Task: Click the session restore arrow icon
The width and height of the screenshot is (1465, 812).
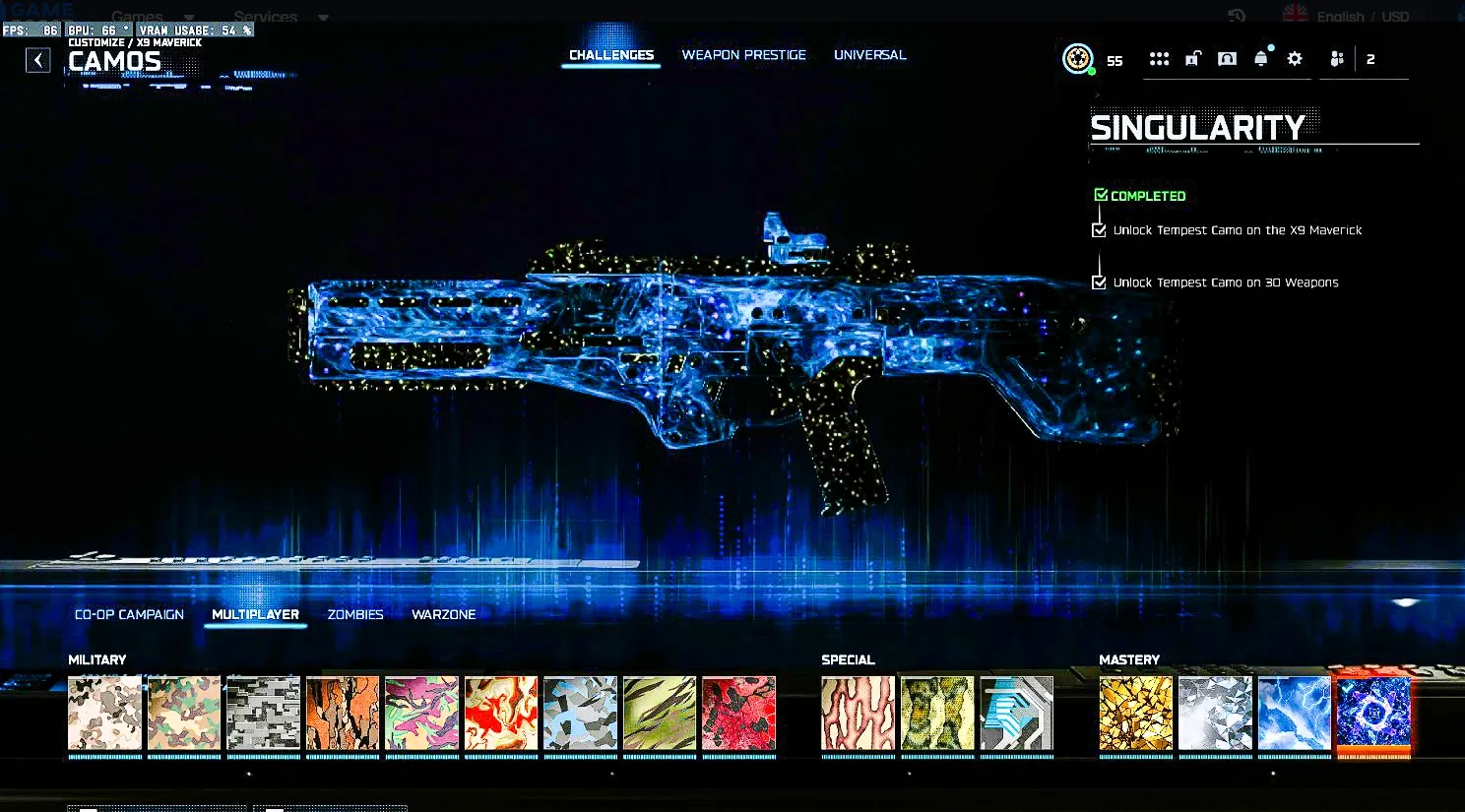Action: (x=1236, y=16)
